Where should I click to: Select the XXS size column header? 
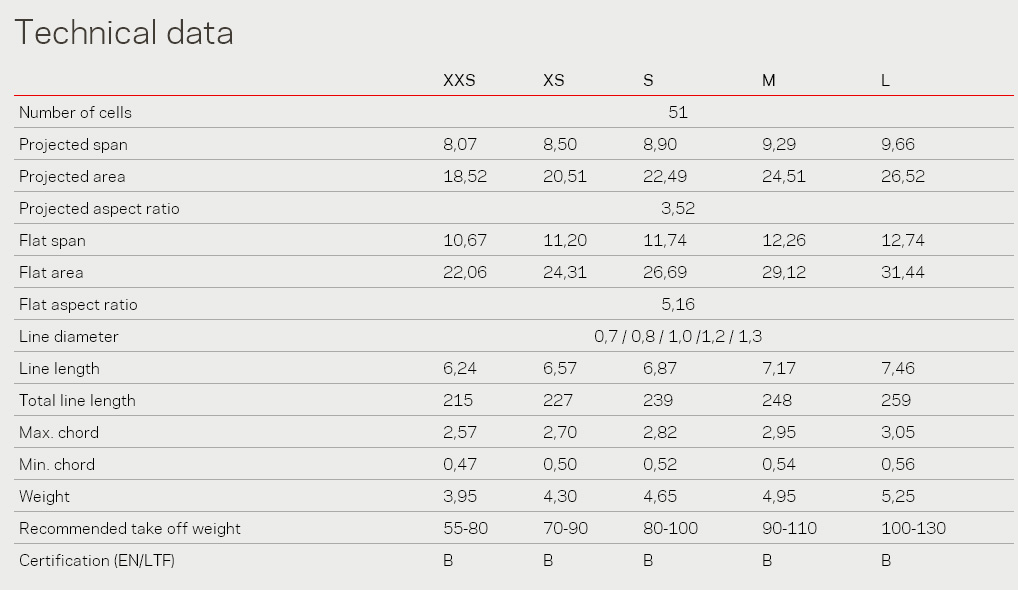tap(459, 80)
